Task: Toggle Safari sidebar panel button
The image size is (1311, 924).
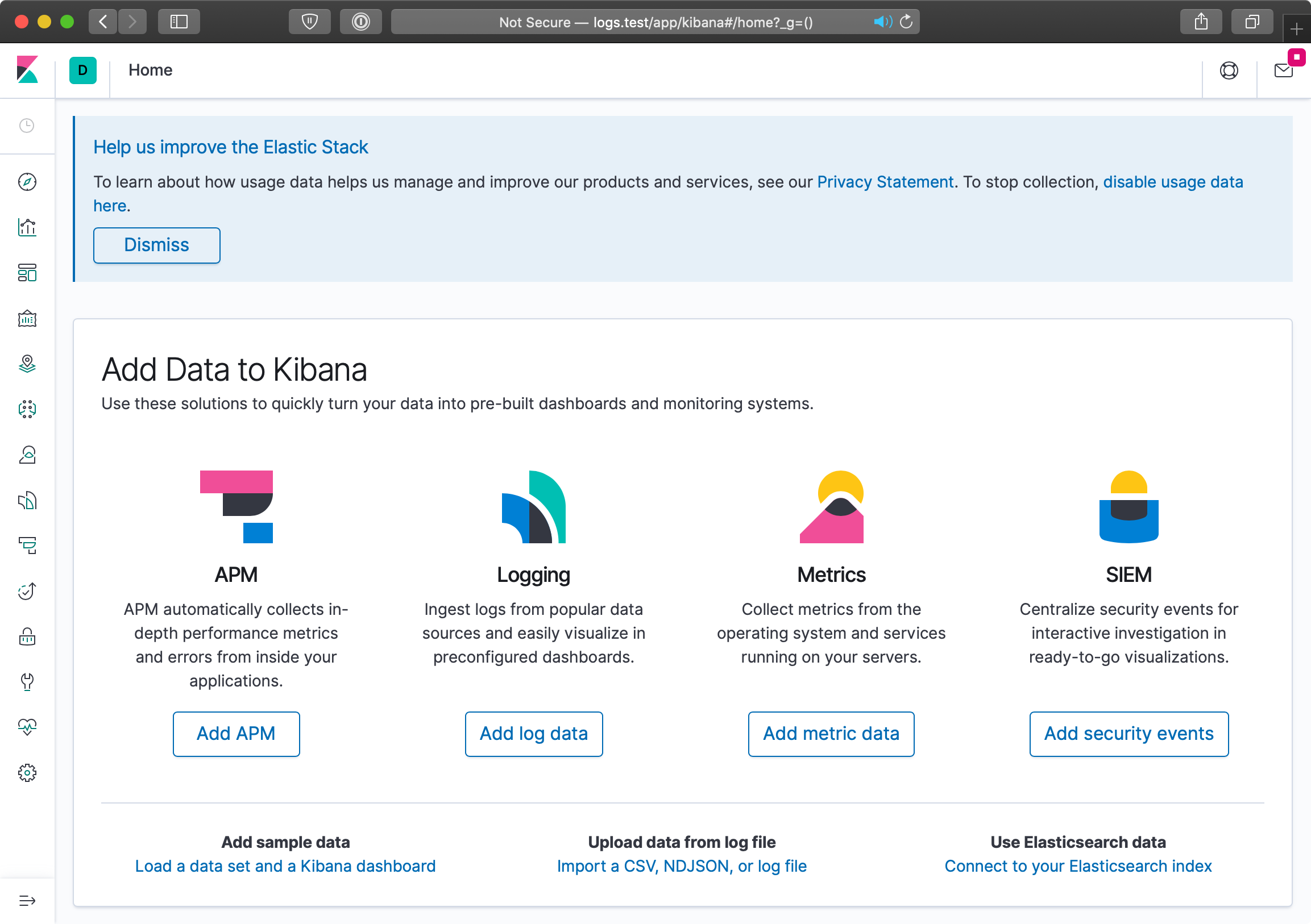Action: click(x=179, y=22)
